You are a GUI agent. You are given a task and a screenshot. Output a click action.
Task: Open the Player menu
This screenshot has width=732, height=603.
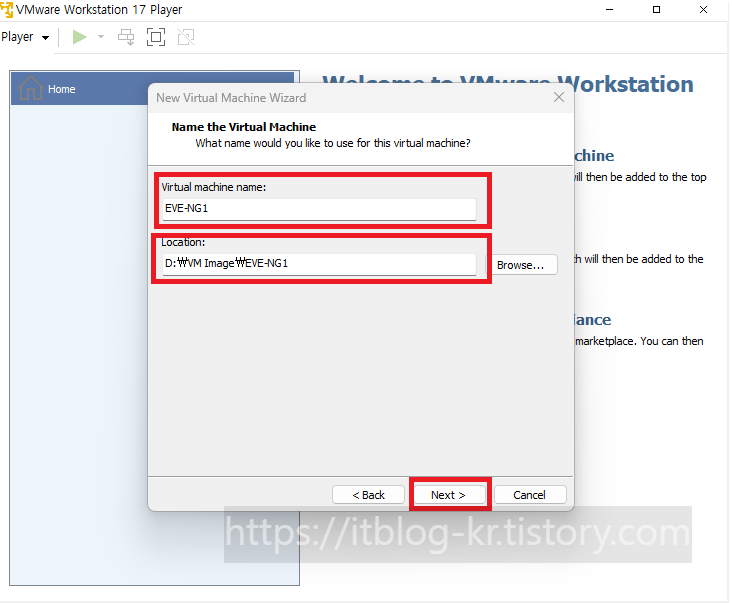(x=25, y=37)
